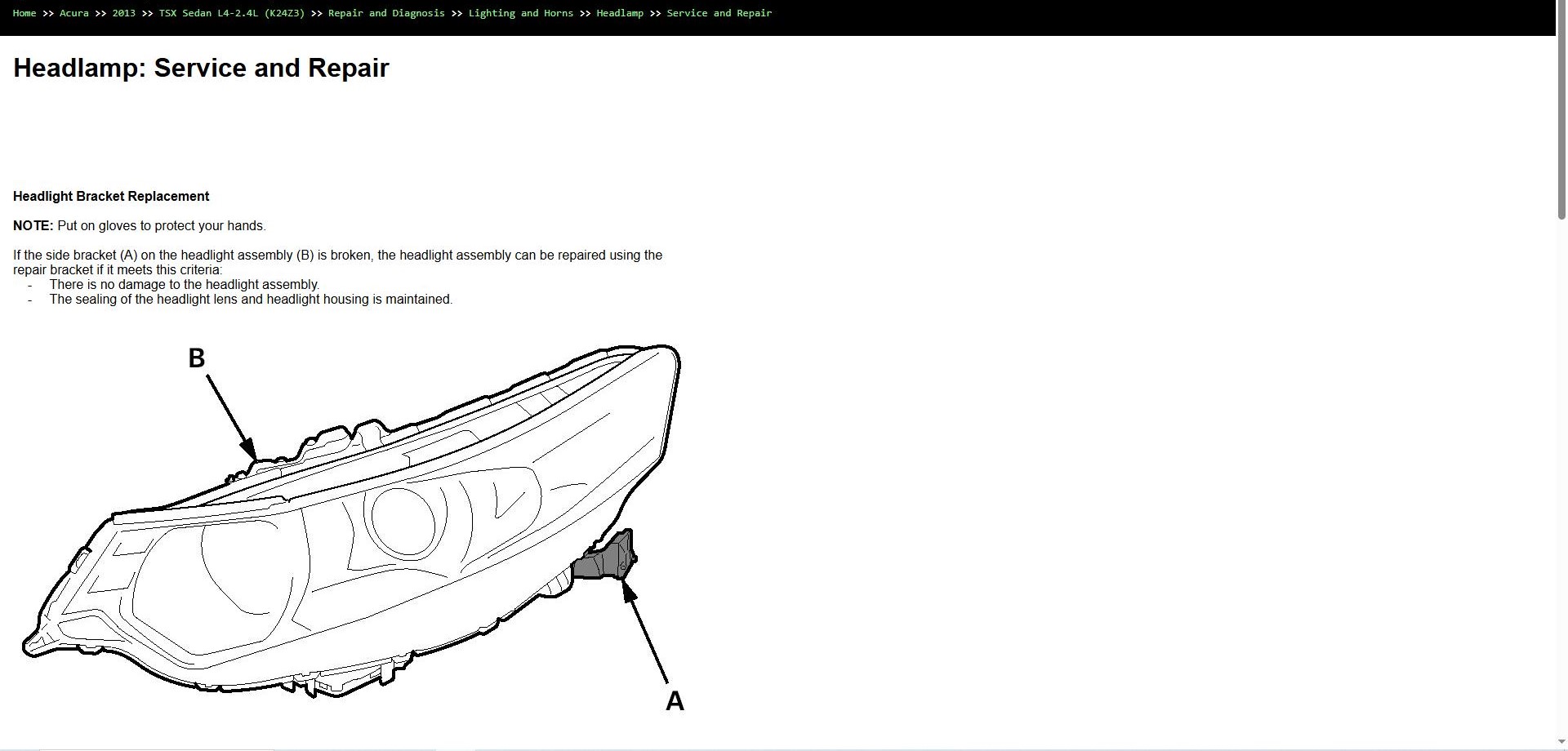Click the letter A label in diagram
Viewport: 1568px width, 751px height.
coord(675,701)
